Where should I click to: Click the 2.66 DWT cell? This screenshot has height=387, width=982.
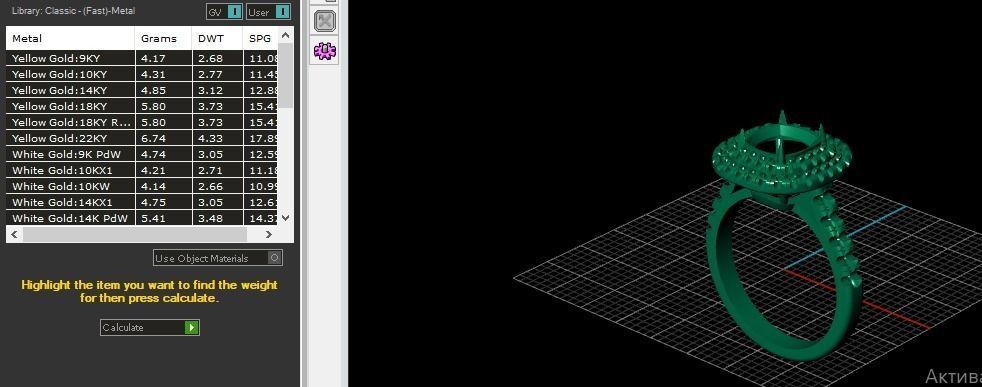217,186
